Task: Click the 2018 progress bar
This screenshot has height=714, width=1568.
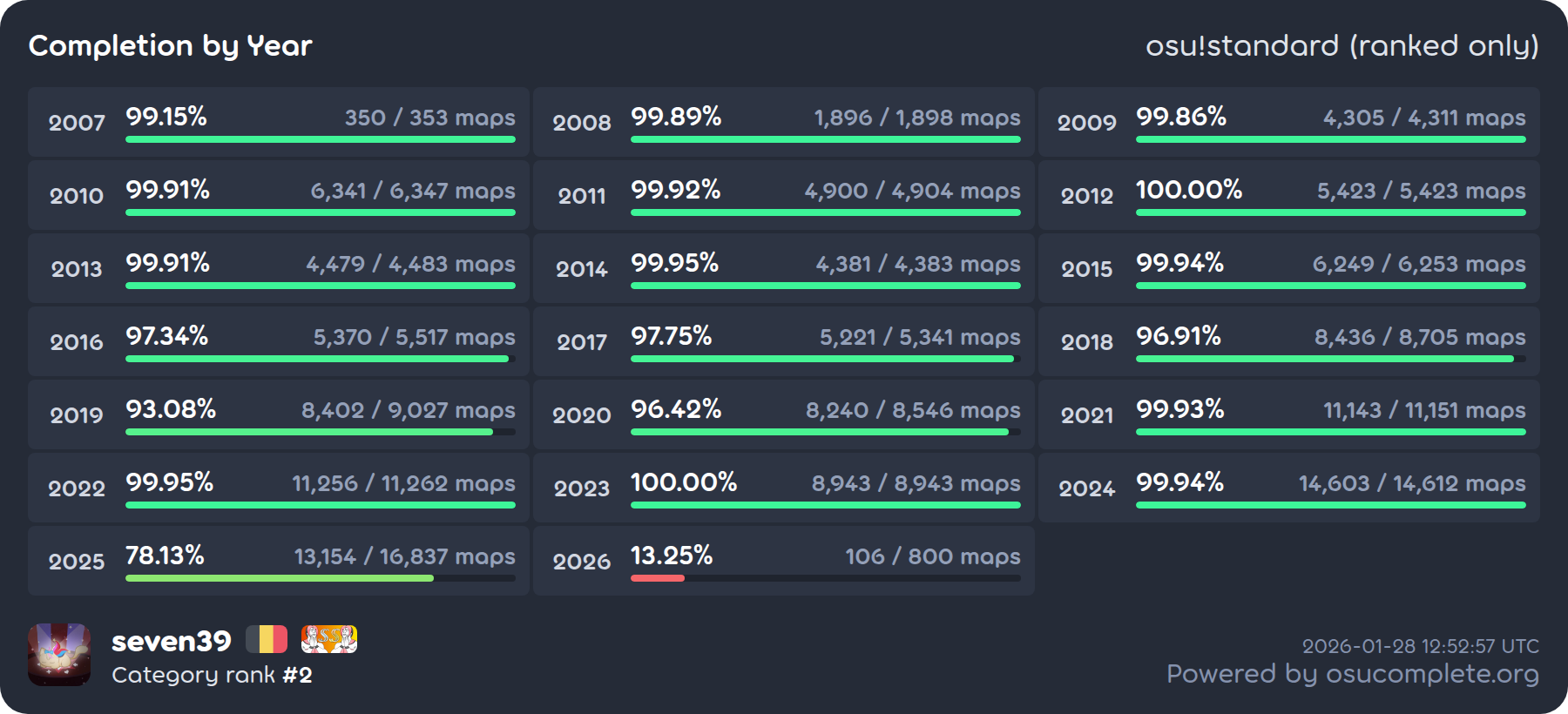Action: [1330, 359]
